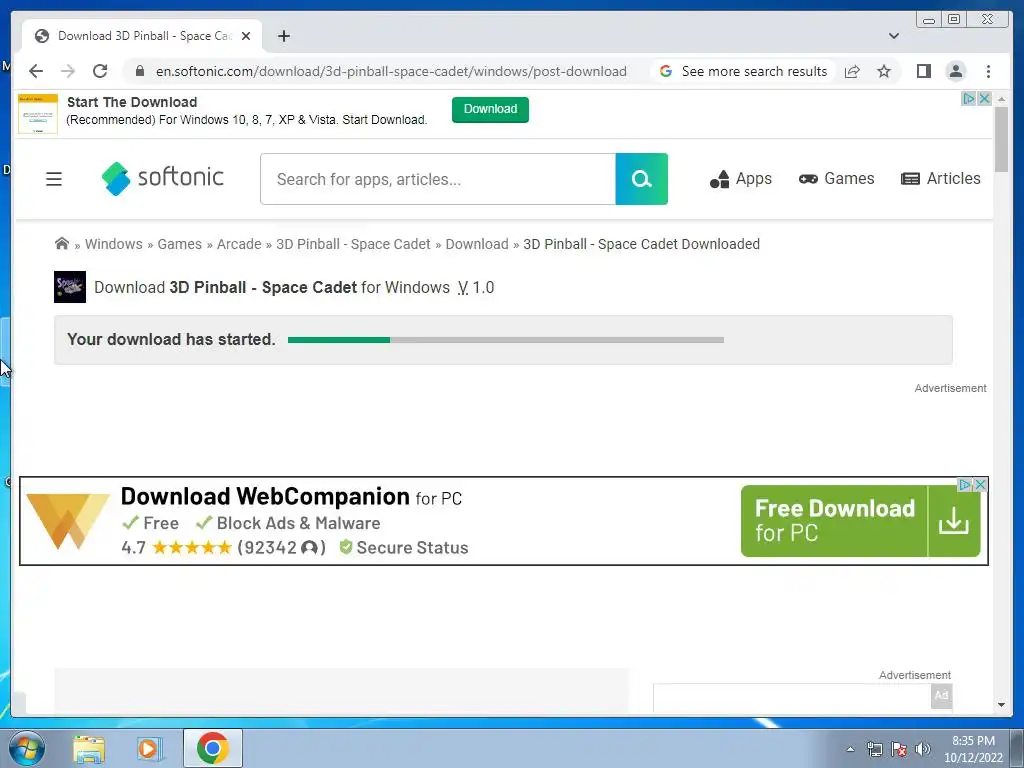The height and width of the screenshot is (768, 1024).
Task: Toggle Chrome side panel
Action: tap(923, 71)
